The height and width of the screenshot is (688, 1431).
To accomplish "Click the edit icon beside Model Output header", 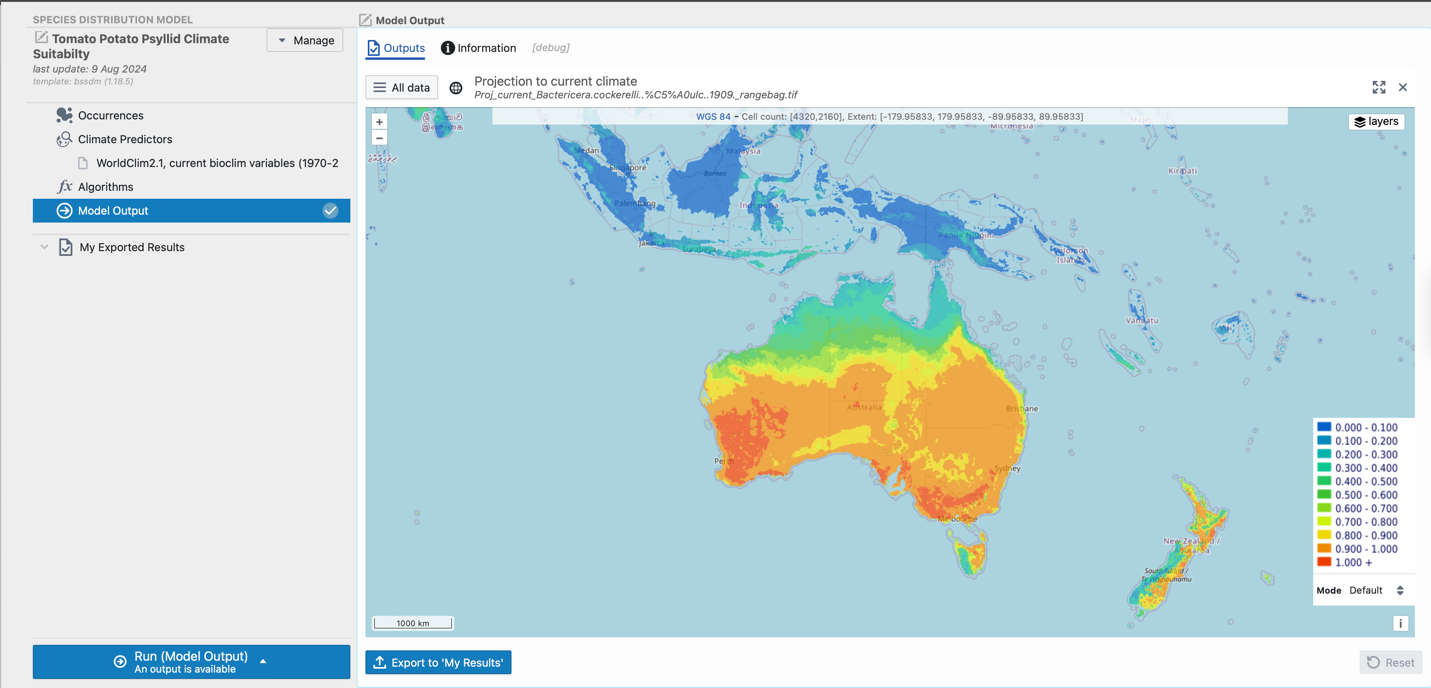I will pos(365,20).
